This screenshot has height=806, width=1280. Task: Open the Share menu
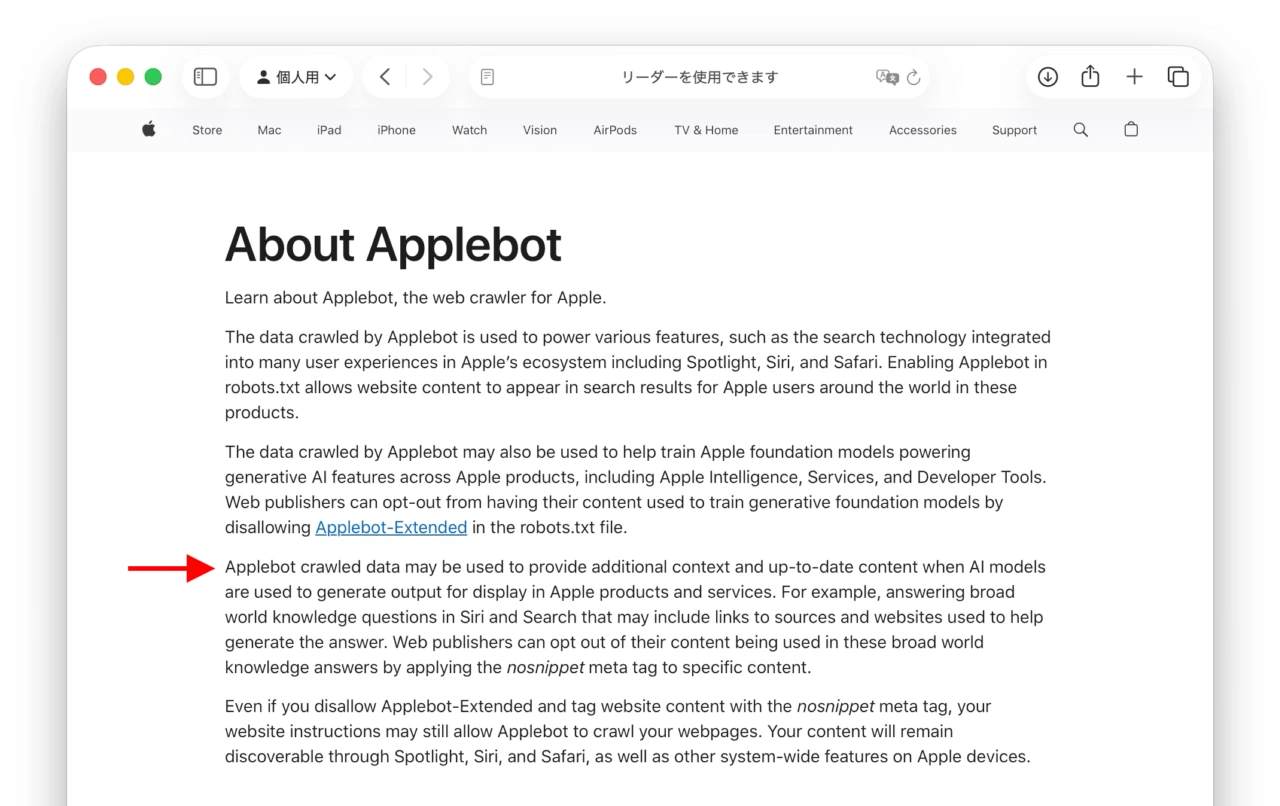(1091, 76)
